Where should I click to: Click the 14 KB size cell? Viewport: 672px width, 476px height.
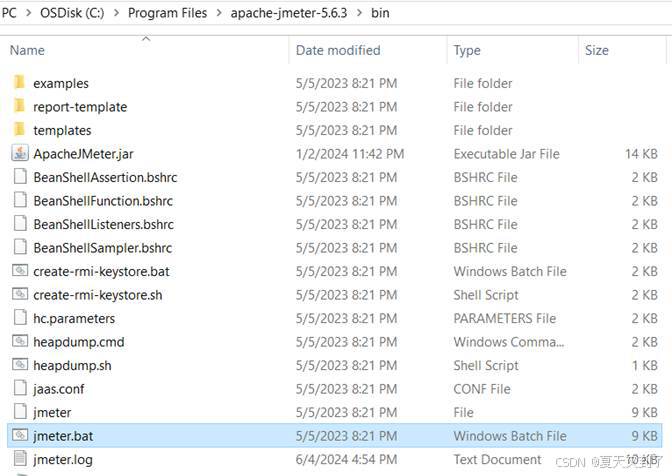[641, 154]
